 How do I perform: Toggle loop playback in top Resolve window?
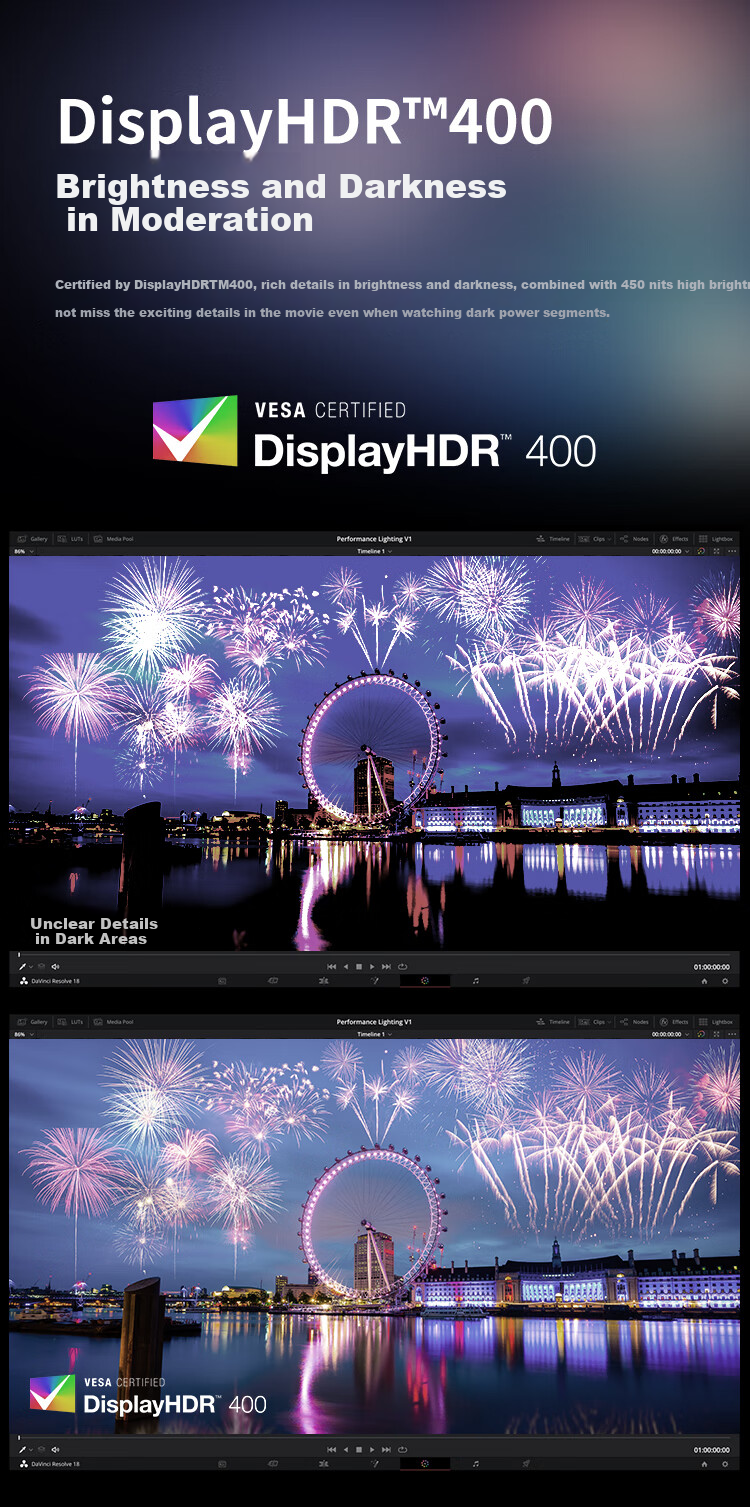click(402, 967)
